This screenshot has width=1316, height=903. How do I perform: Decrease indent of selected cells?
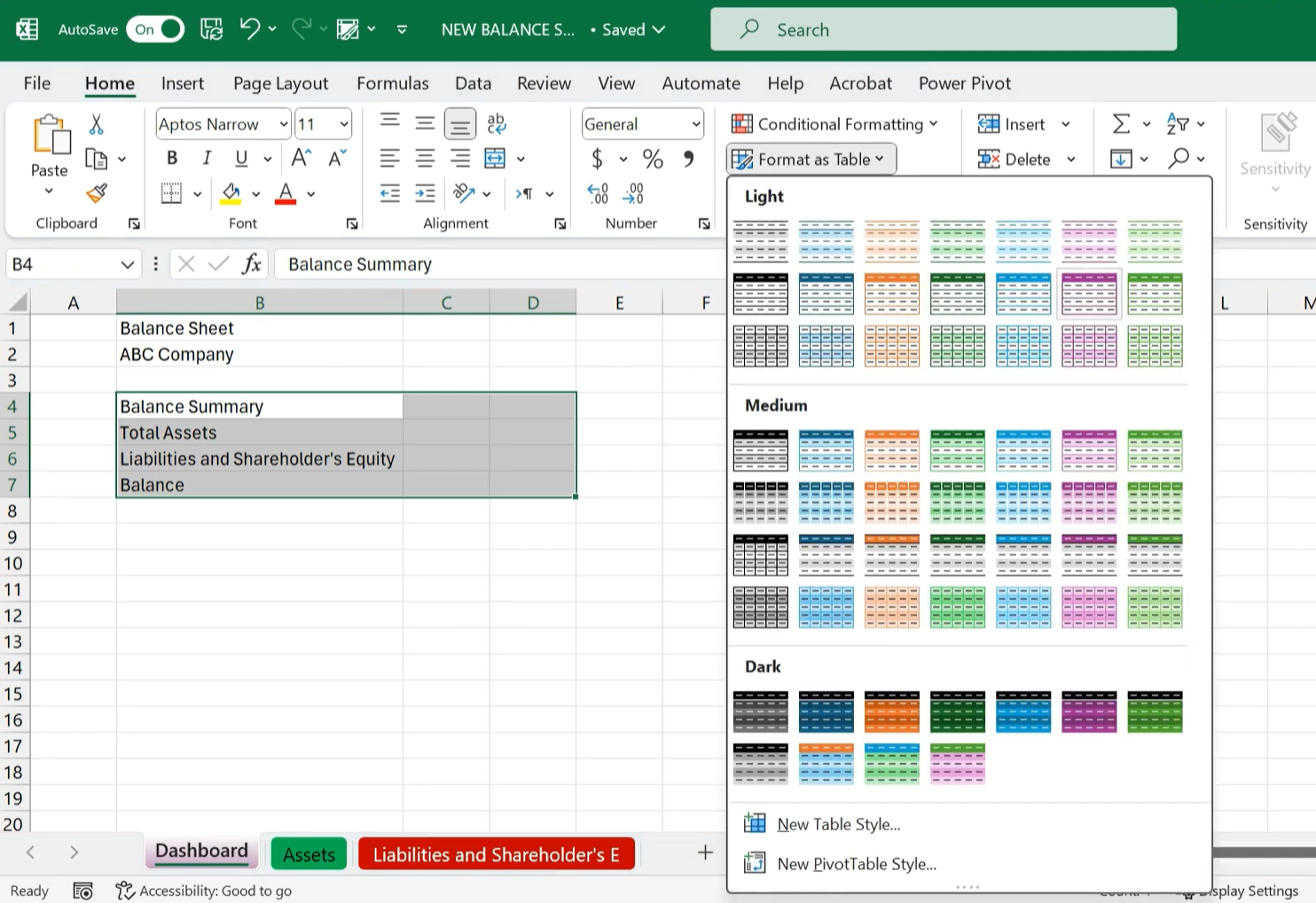(x=390, y=193)
